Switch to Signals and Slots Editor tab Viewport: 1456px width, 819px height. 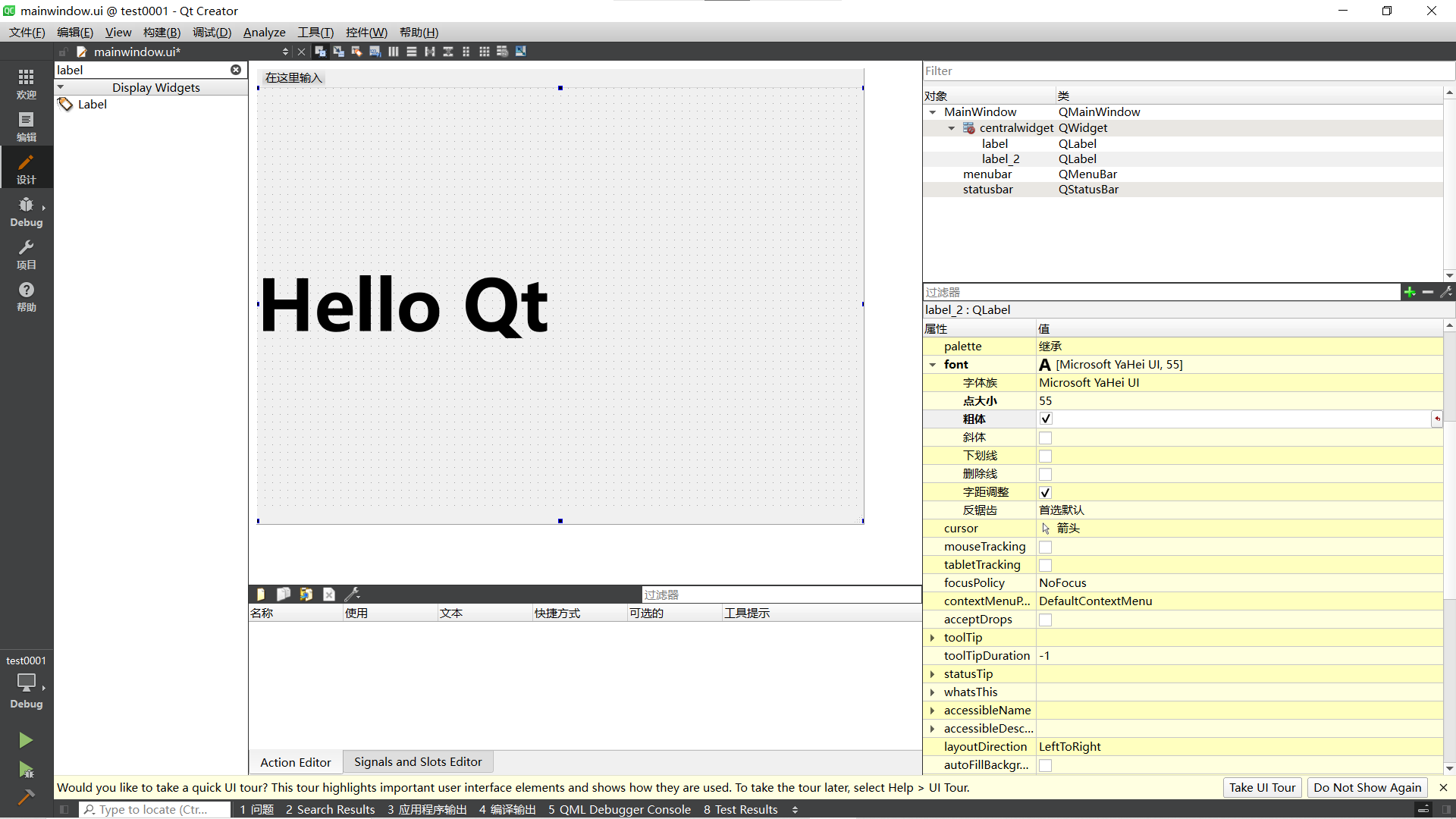point(418,761)
